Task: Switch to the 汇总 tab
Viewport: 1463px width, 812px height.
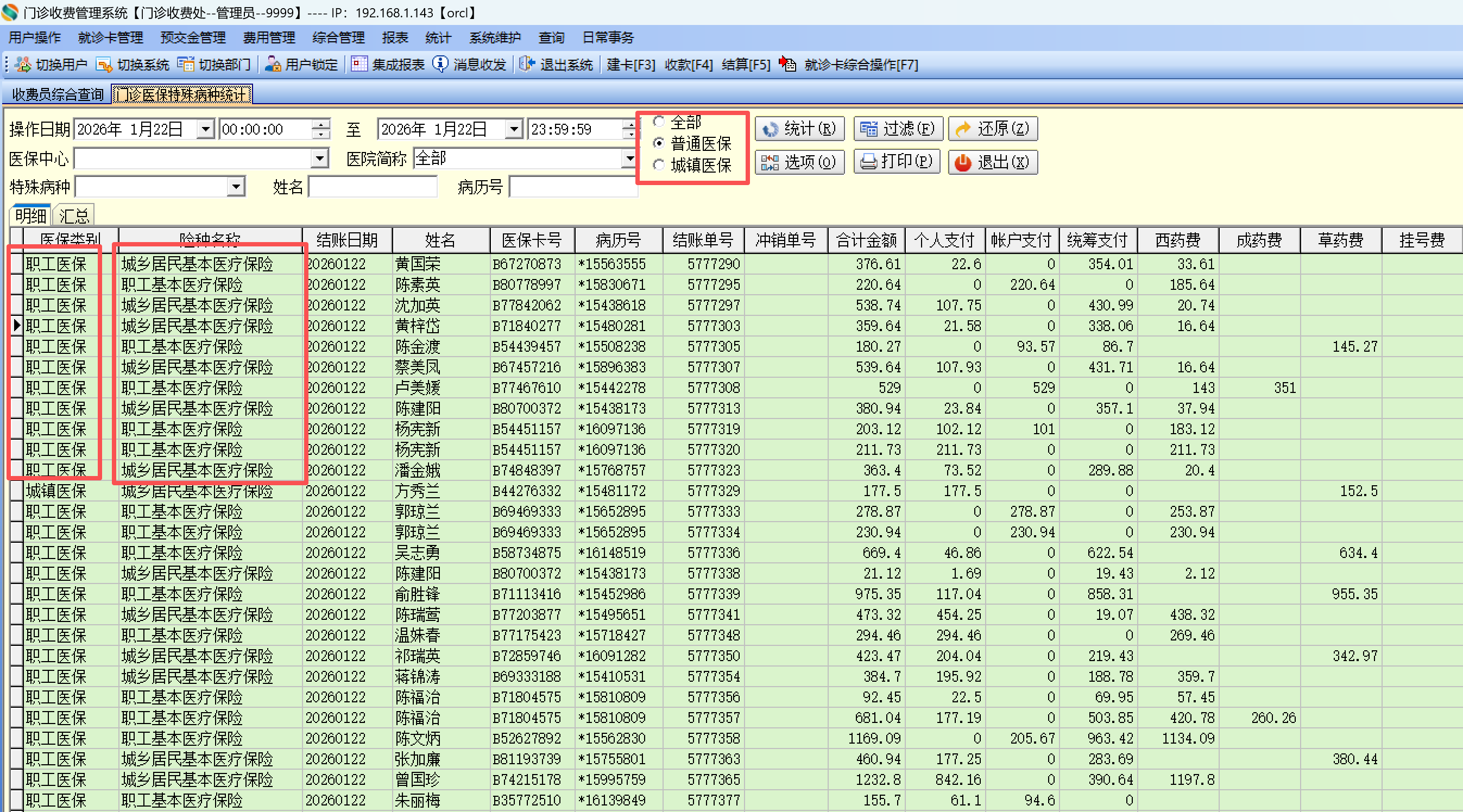Action: (x=74, y=216)
